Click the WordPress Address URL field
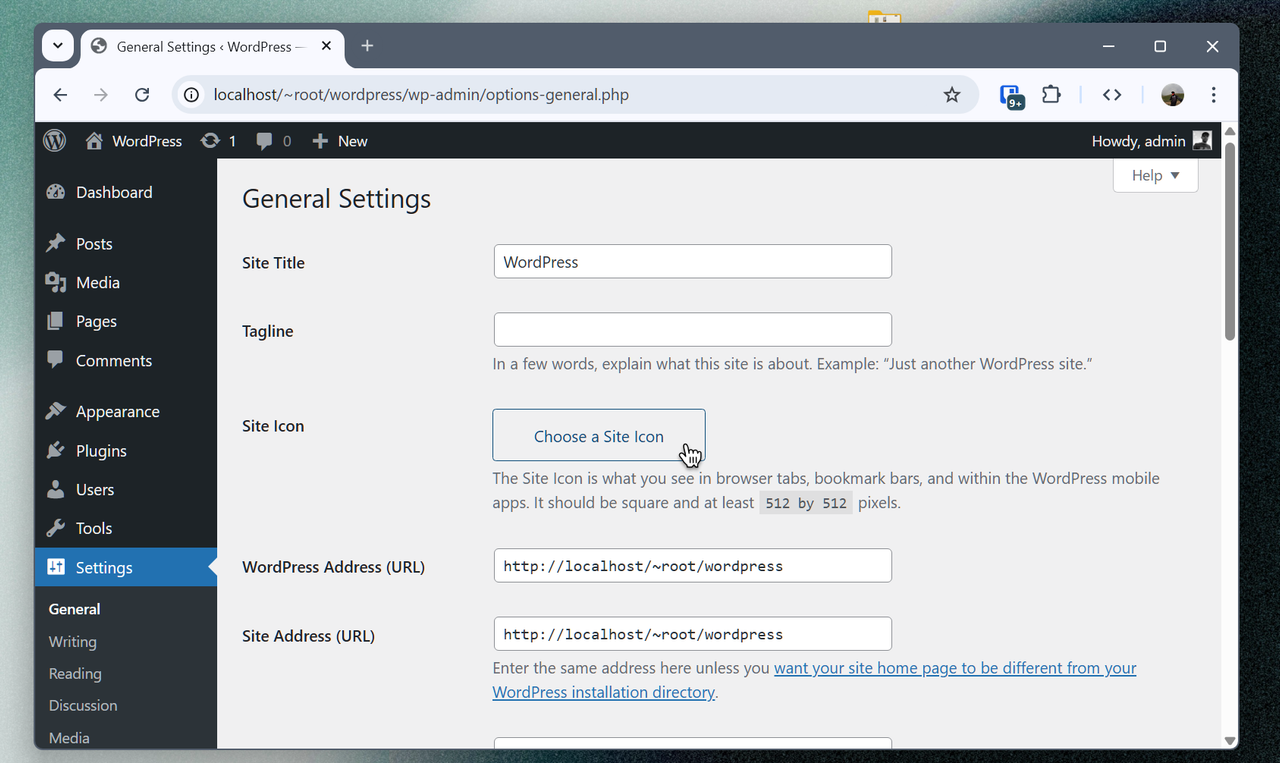This screenshot has width=1280, height=763. (x=692, y=566)
